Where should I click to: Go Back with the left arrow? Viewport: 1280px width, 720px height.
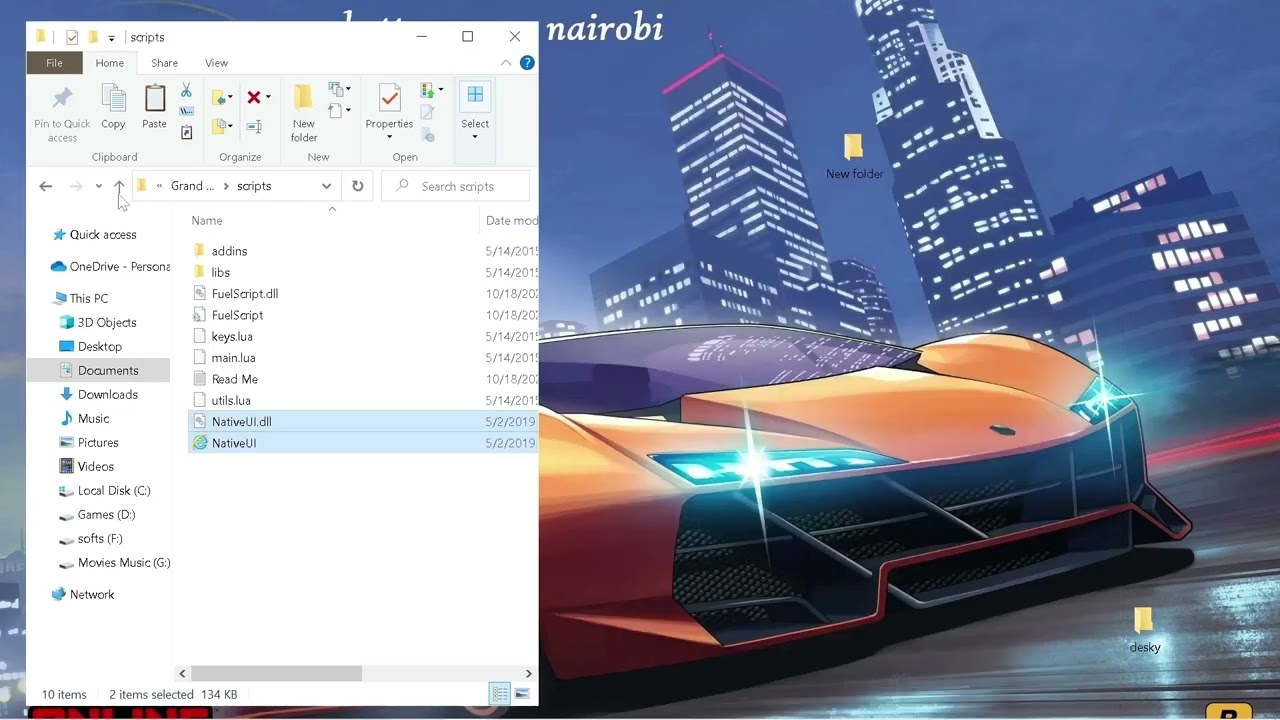(x=45, y=186)
